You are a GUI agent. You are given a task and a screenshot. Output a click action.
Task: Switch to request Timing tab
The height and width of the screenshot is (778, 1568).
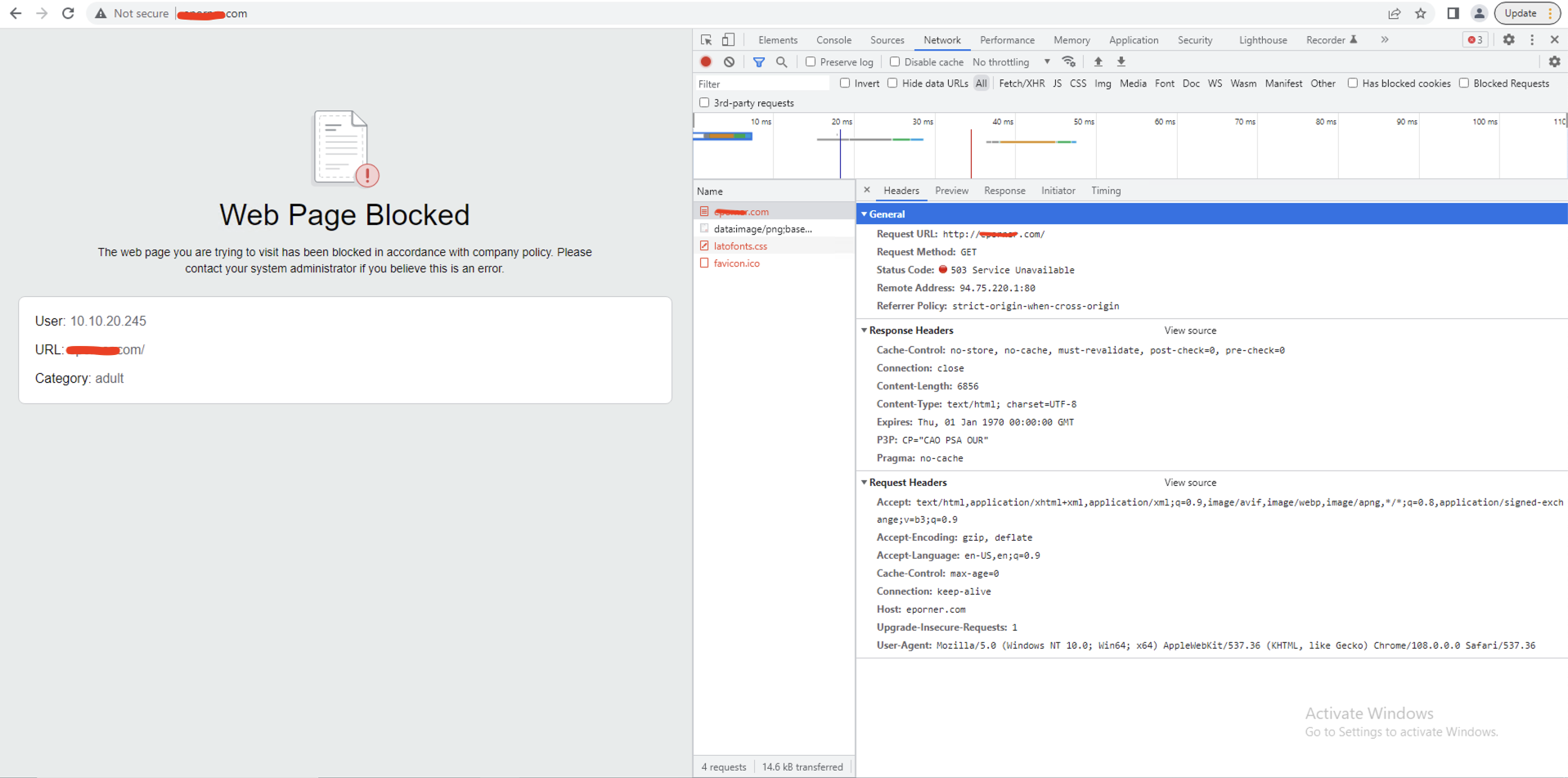[1106, 191]
